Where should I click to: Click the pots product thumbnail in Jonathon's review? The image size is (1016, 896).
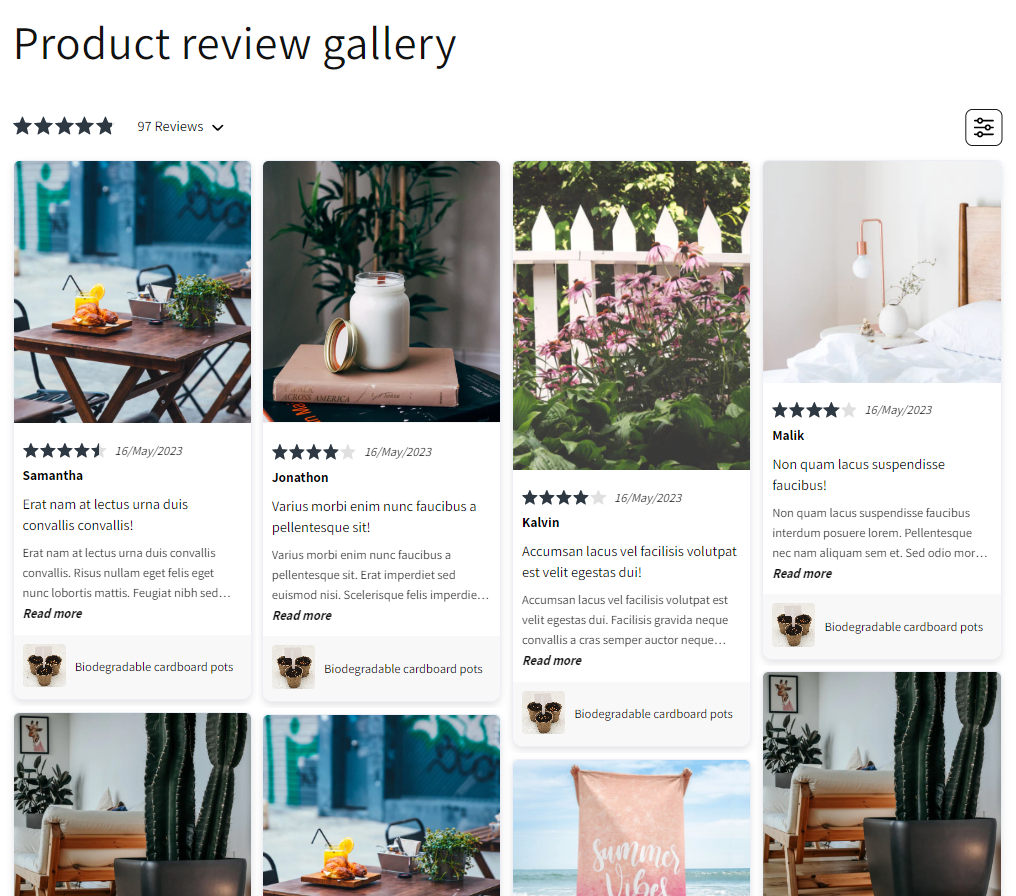tap(294, 667)
